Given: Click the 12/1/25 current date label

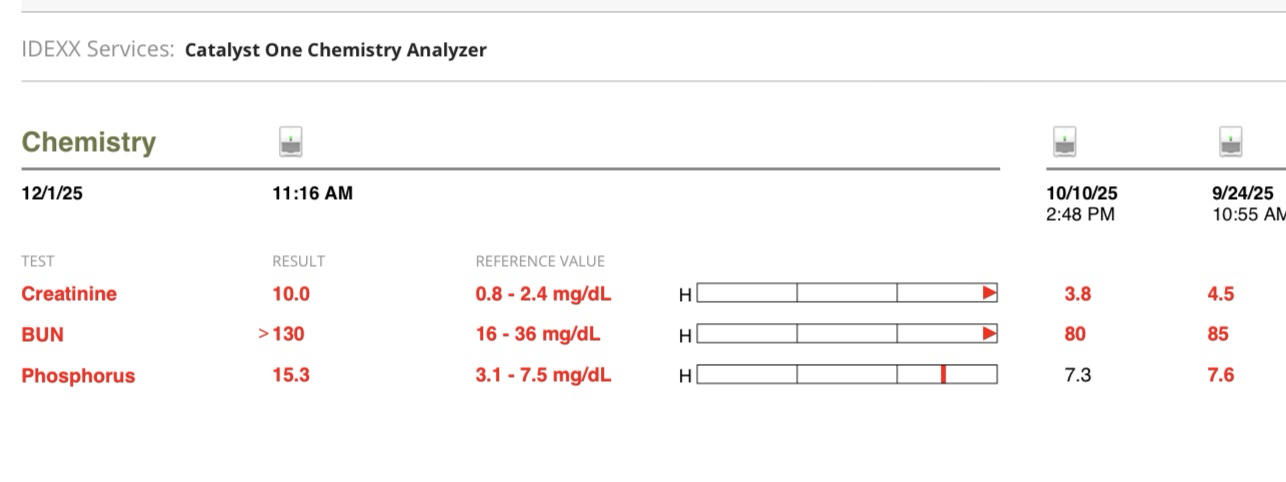Looking at the screenshot, I should click(52, 193).
